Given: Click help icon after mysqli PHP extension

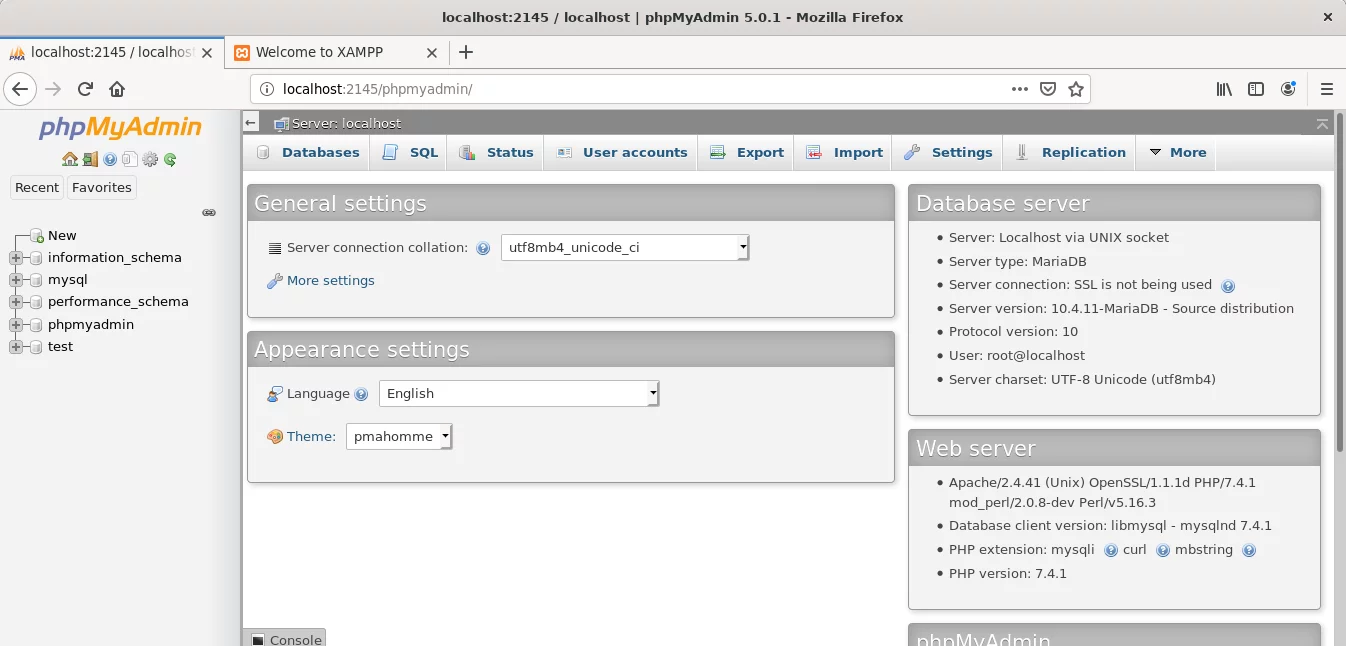Looking at the screenshot, I should point(1110,550).
